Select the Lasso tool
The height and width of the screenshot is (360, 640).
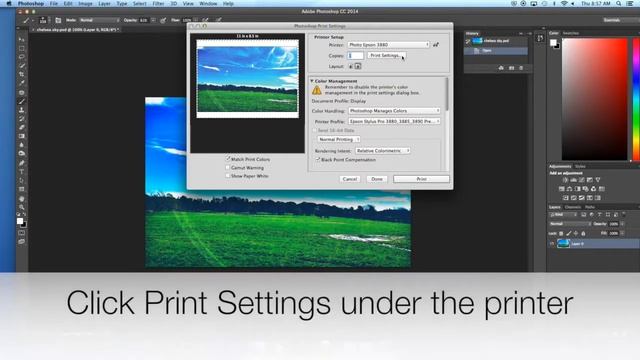(x=22, y=57)
